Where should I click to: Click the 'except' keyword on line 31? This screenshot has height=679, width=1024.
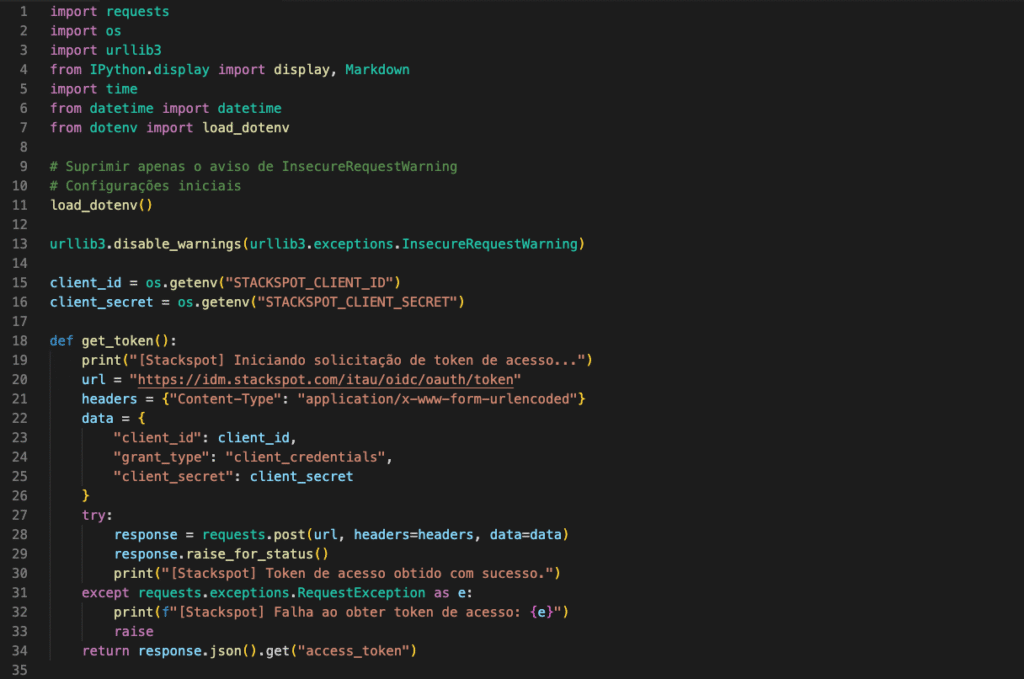tap(105, 593)
